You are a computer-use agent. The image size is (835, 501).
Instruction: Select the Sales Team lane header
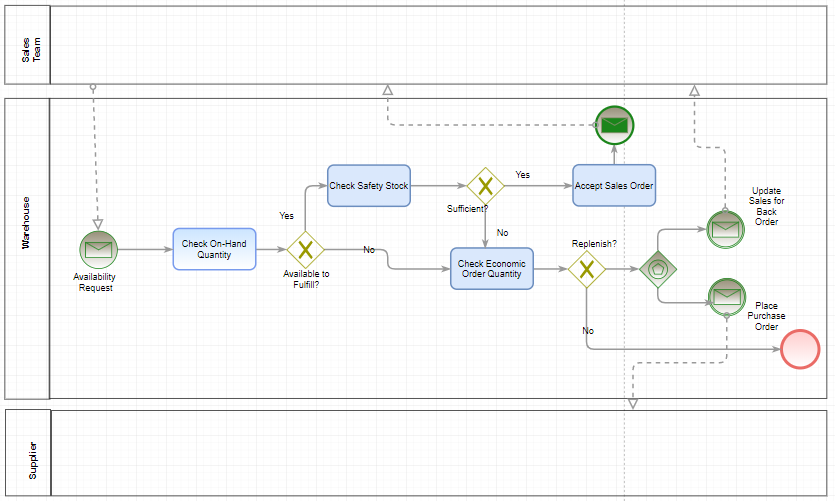[x=28, y=45]
